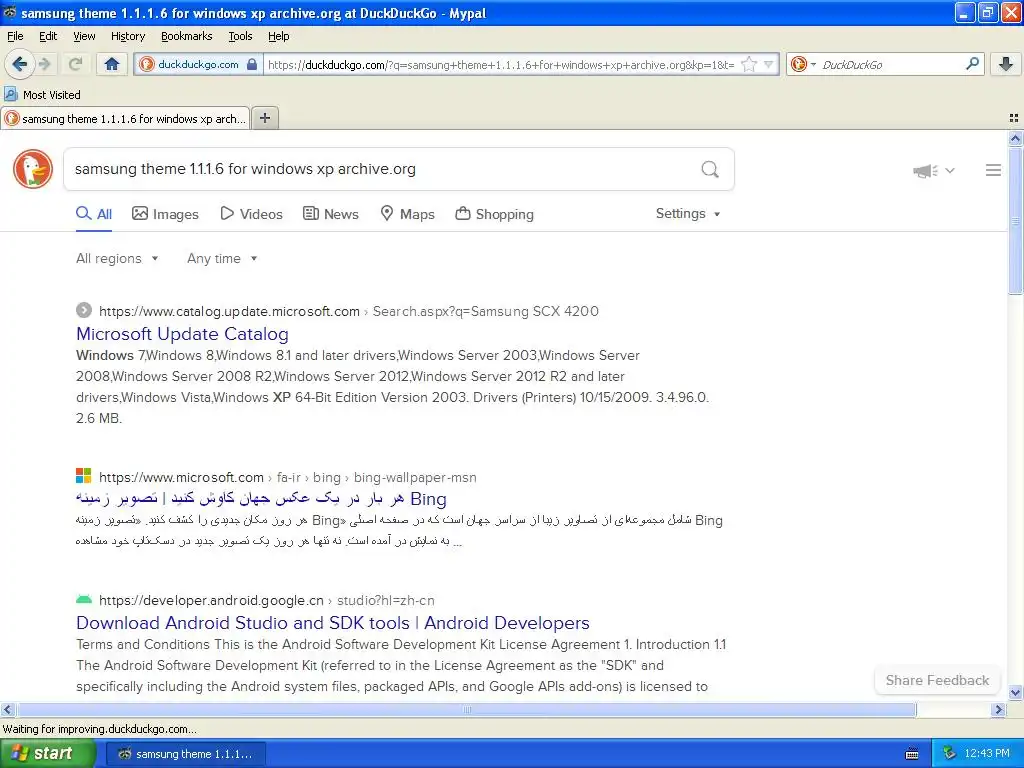Open Download Android Studio and SDK tools link

[333, 623]
